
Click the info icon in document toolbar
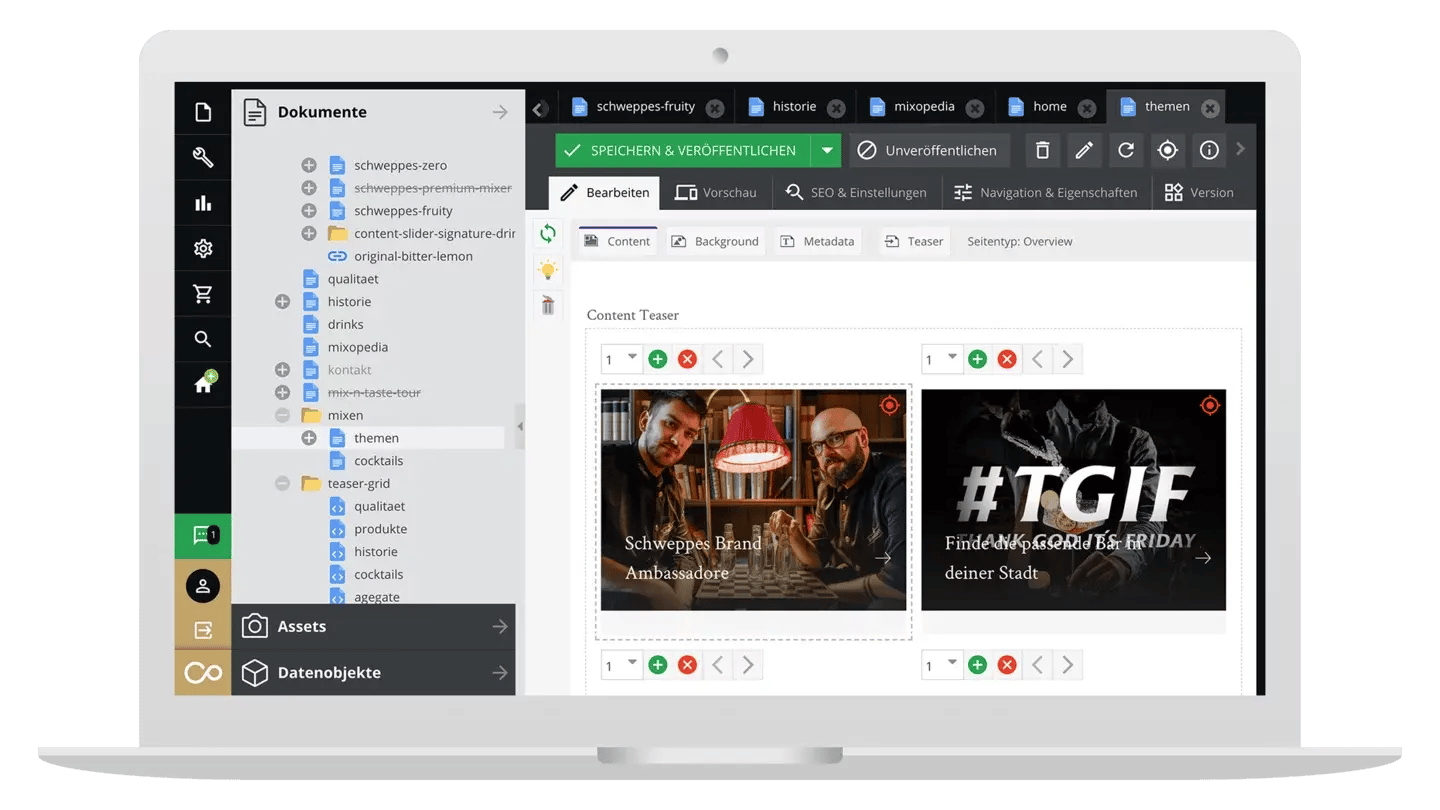coord(1209,150)
